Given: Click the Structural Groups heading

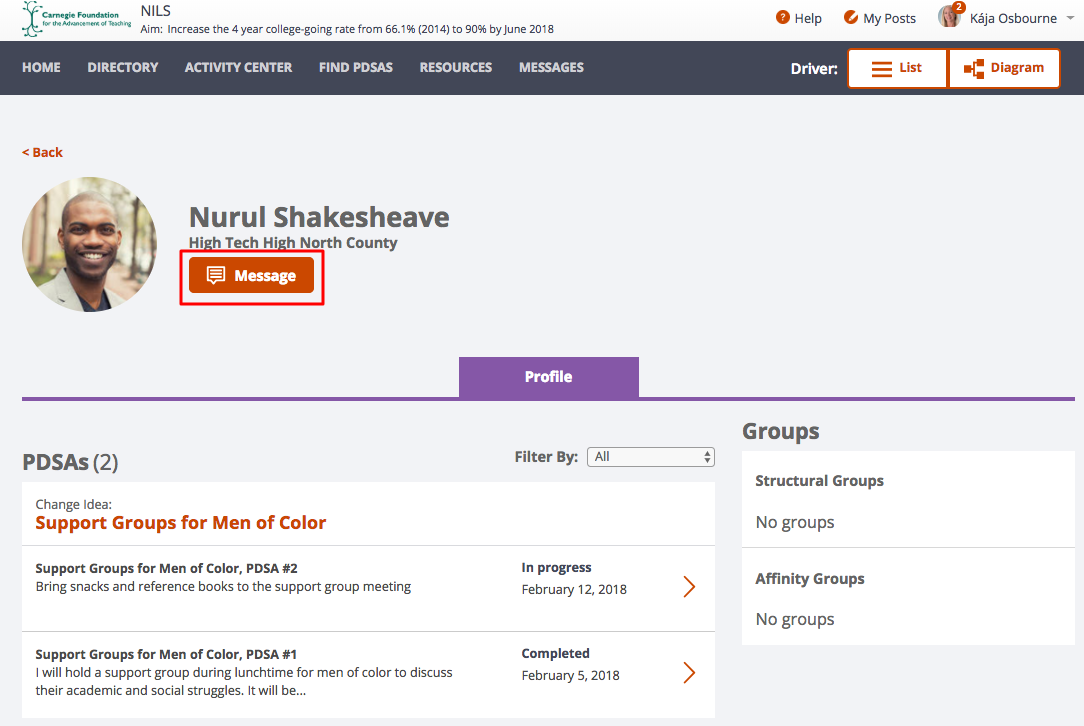Looking at the screenshot, I should (x=819, y=481).
